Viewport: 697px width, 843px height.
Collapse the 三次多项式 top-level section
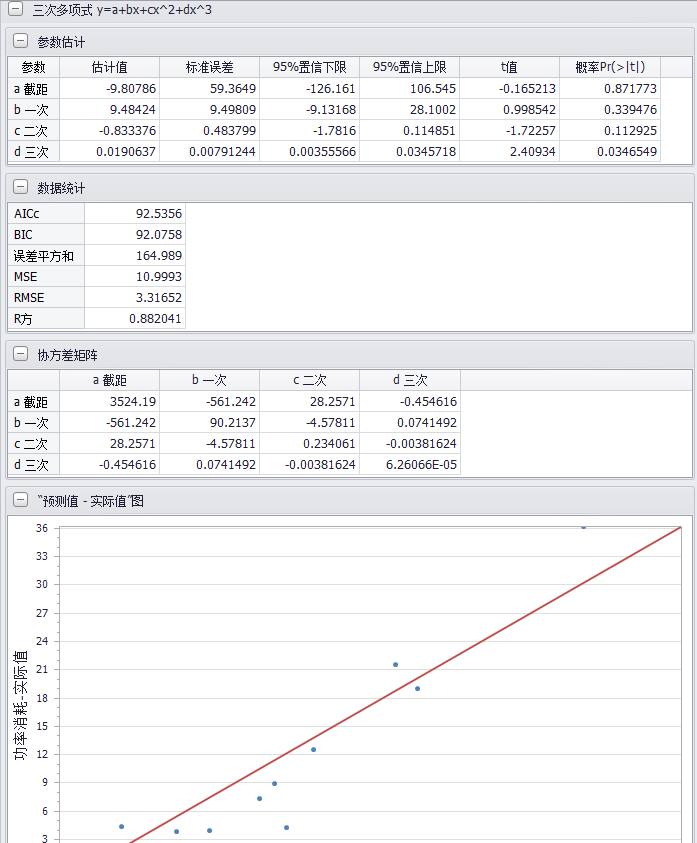click(14, 10)
